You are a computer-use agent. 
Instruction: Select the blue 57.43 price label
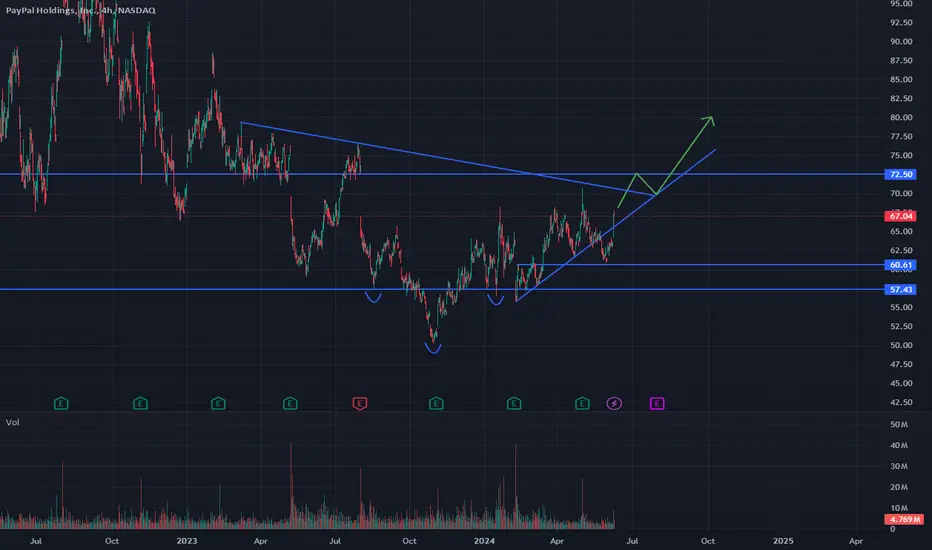(x=900, y=290)
